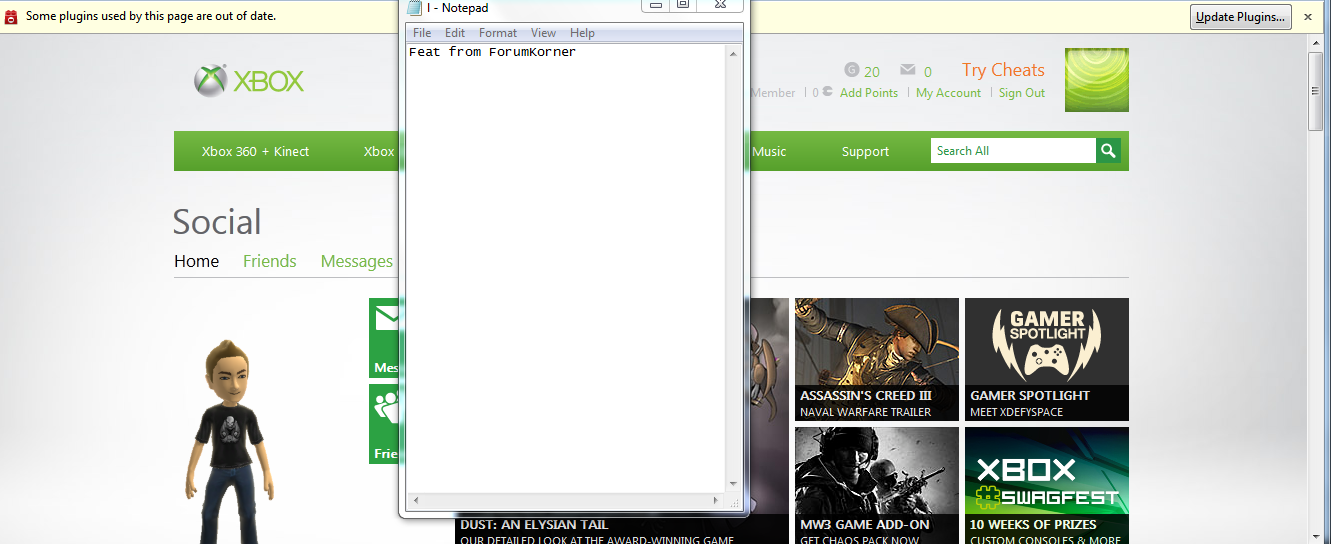Screen dimensions: 1331x544
Task: Click Notepad horizontal scrollbar left arrow
Action: 414,500
